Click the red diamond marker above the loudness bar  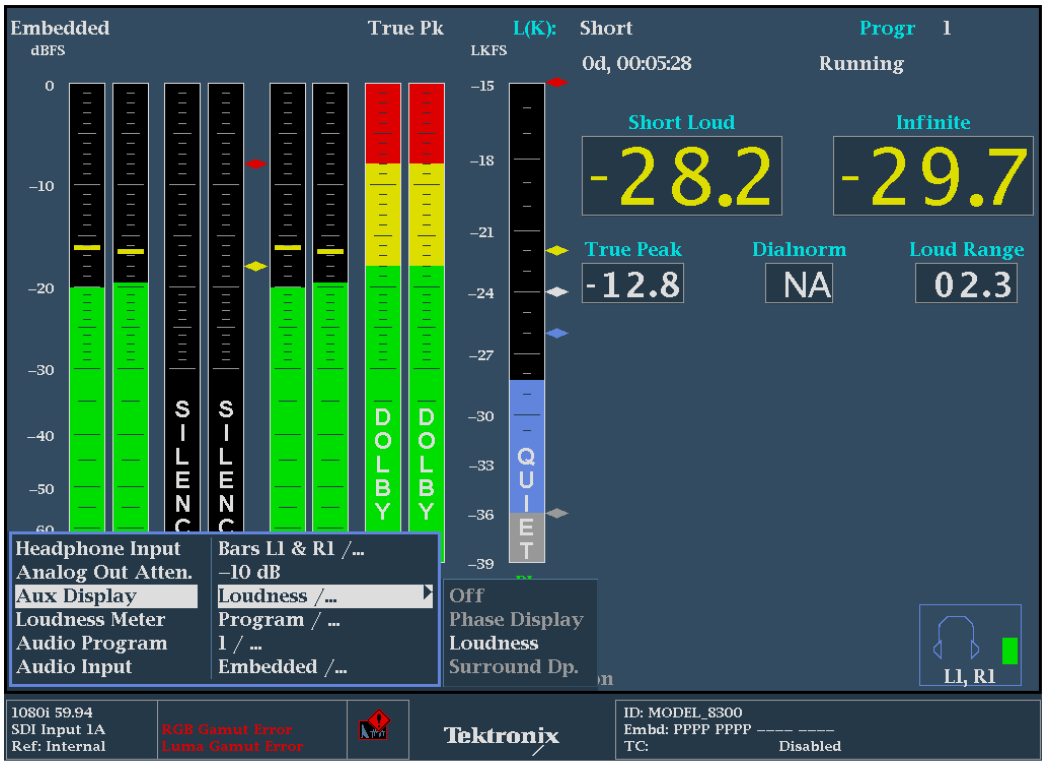(556, 82)
